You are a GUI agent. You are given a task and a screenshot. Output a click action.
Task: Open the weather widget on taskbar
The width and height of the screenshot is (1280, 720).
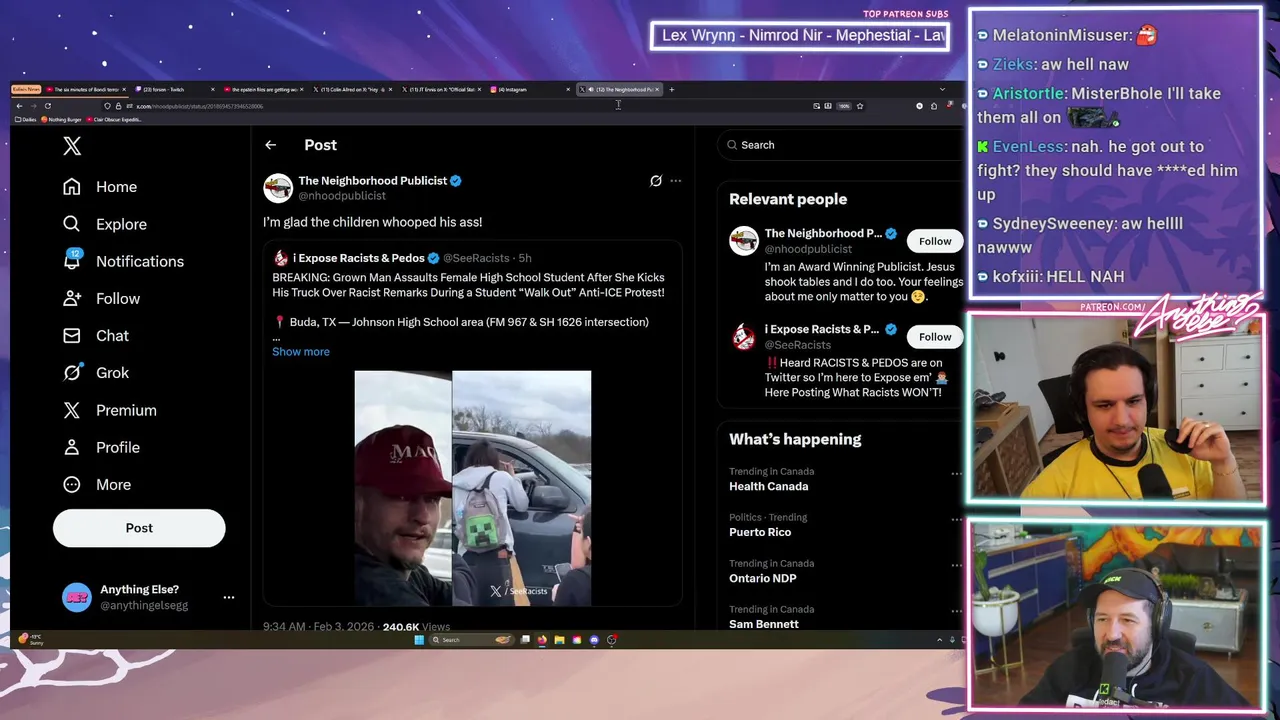click(30, 640)
